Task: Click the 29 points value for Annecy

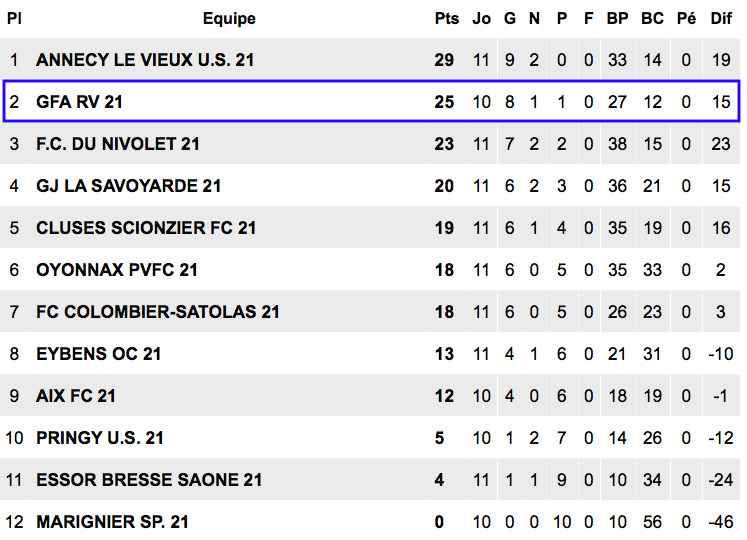Action: point(444,60)
